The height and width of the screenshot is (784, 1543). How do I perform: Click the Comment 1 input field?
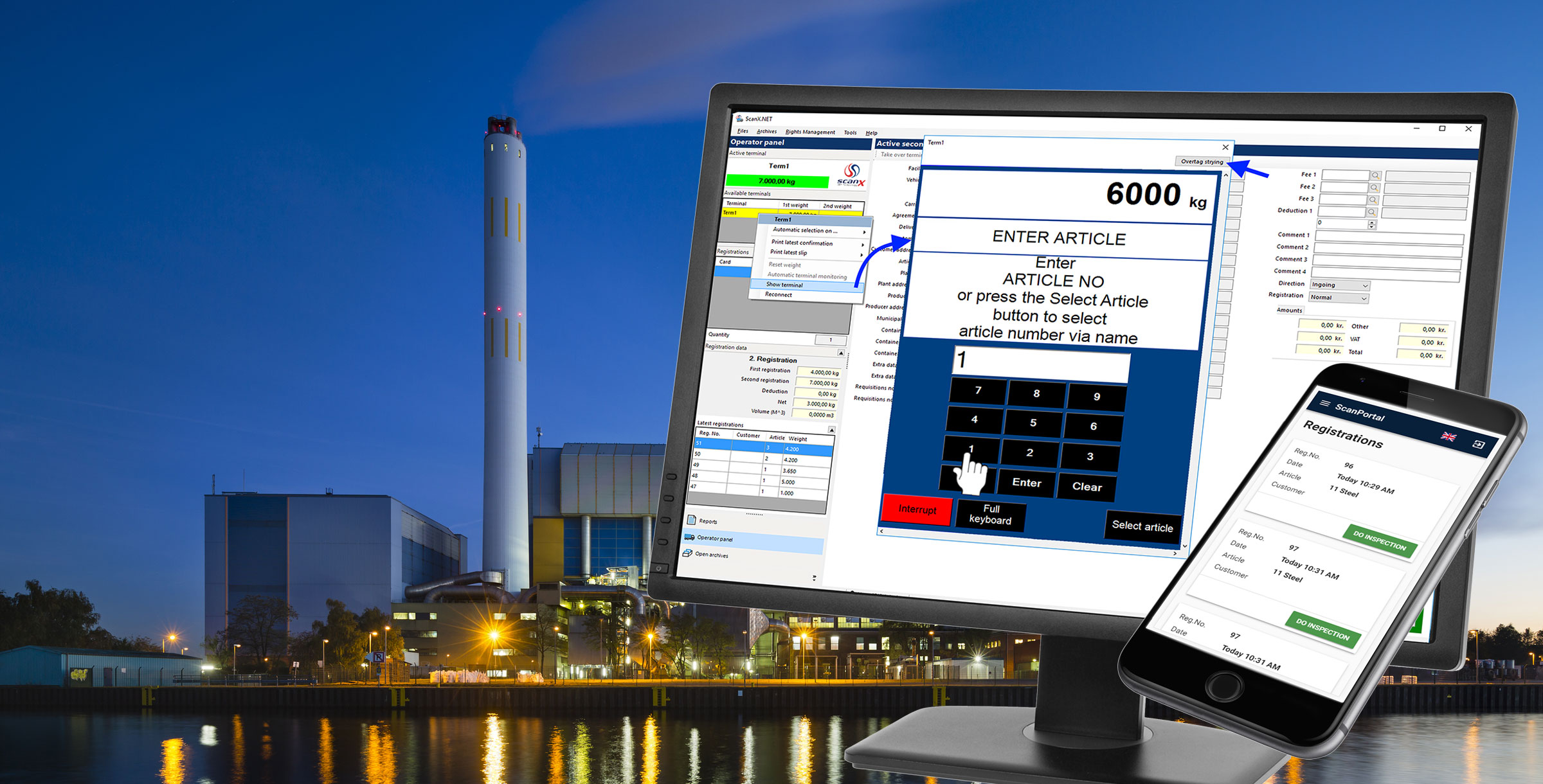coord(1389,238)
